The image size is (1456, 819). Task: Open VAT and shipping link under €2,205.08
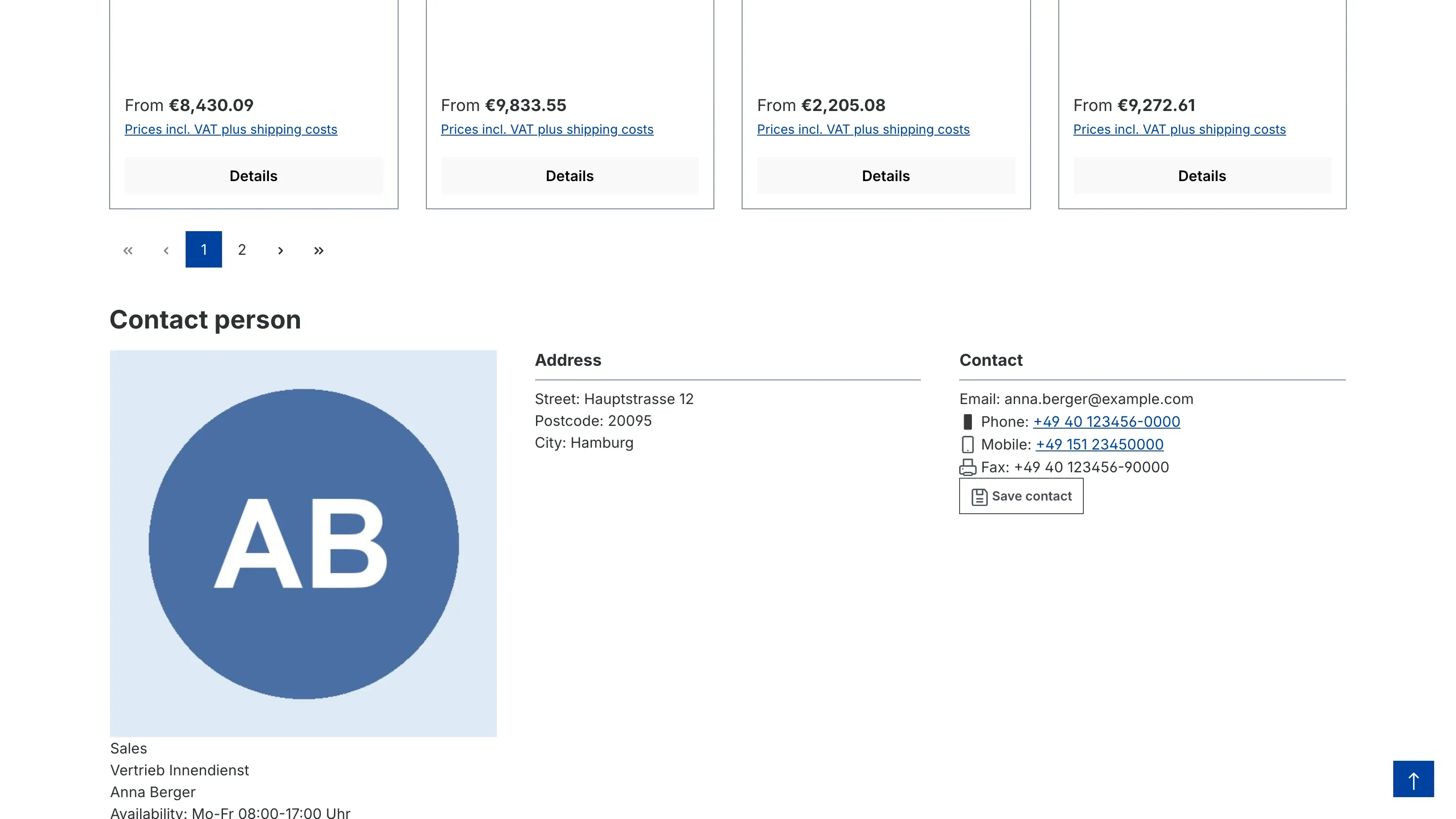pos(863,129)
